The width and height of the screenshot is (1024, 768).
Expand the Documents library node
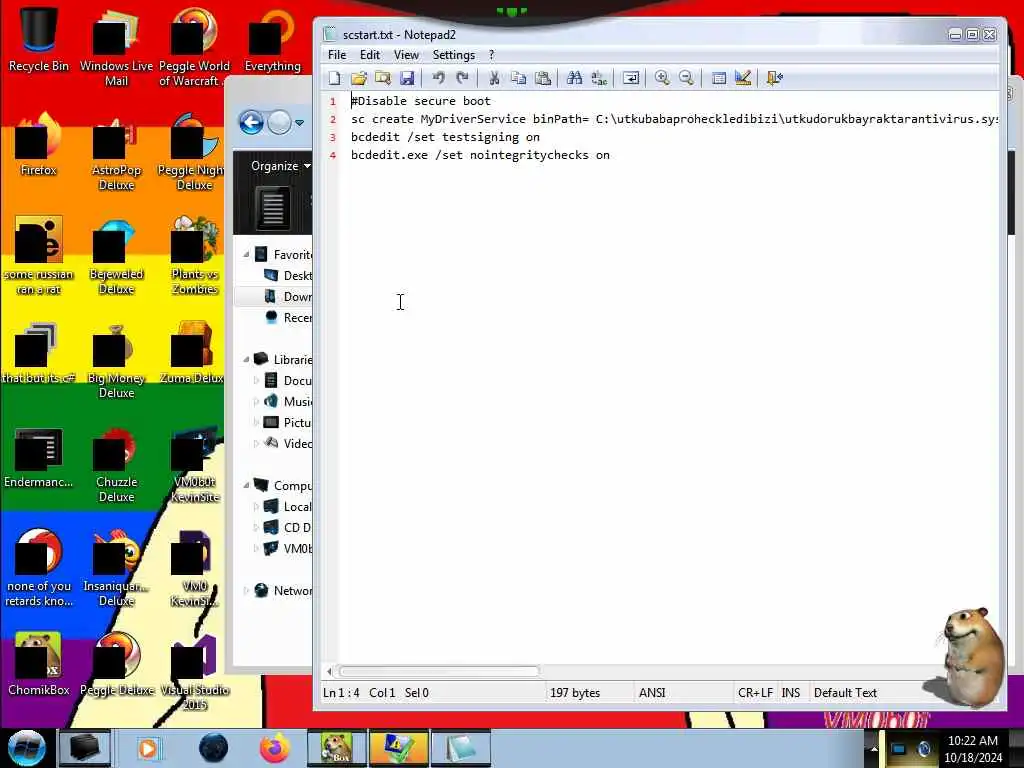tap(256, 381)
